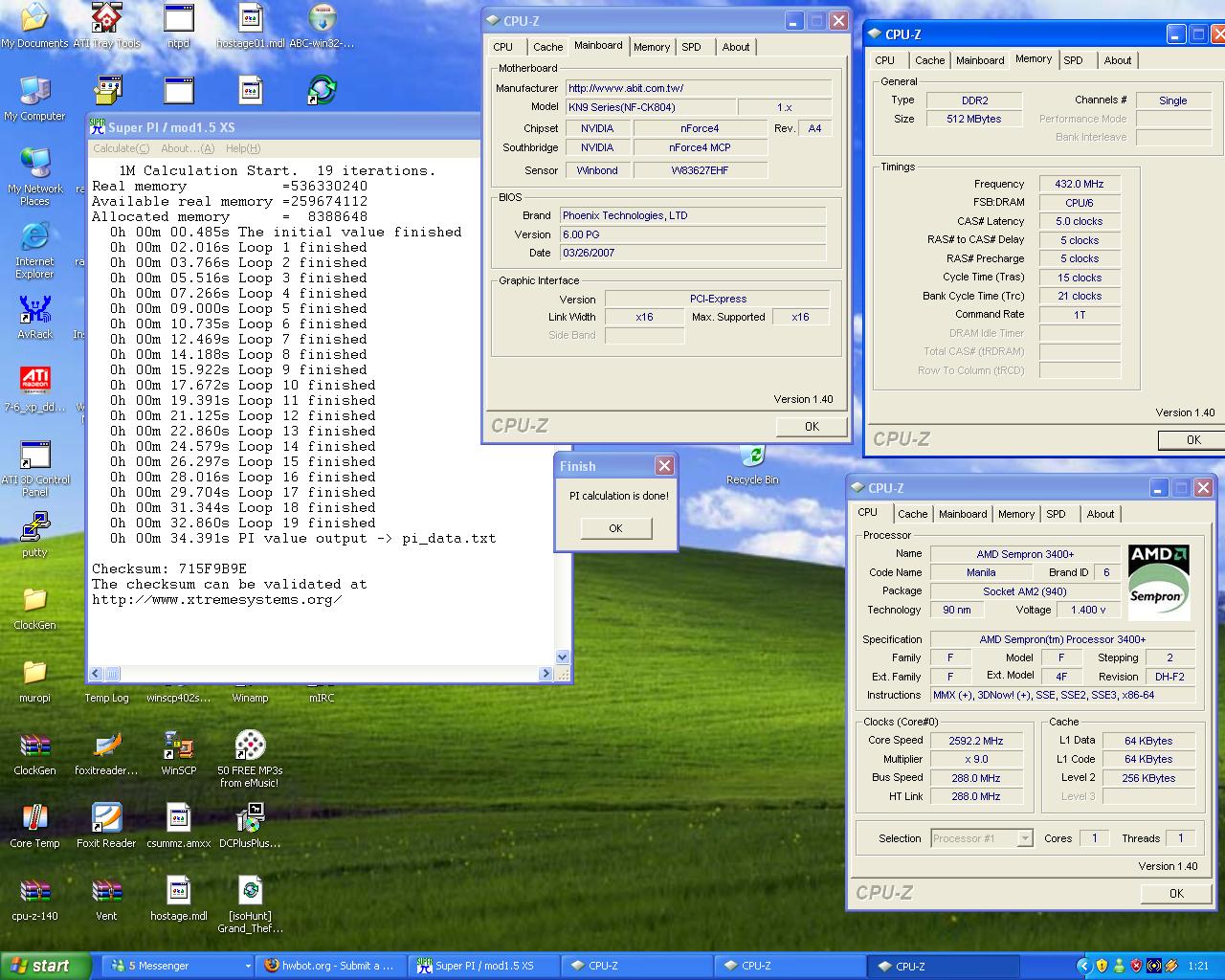Open the My Documents desktop icon
Image resolution: width=1225 pixels, height=980 pixels.
coord(34,26)
